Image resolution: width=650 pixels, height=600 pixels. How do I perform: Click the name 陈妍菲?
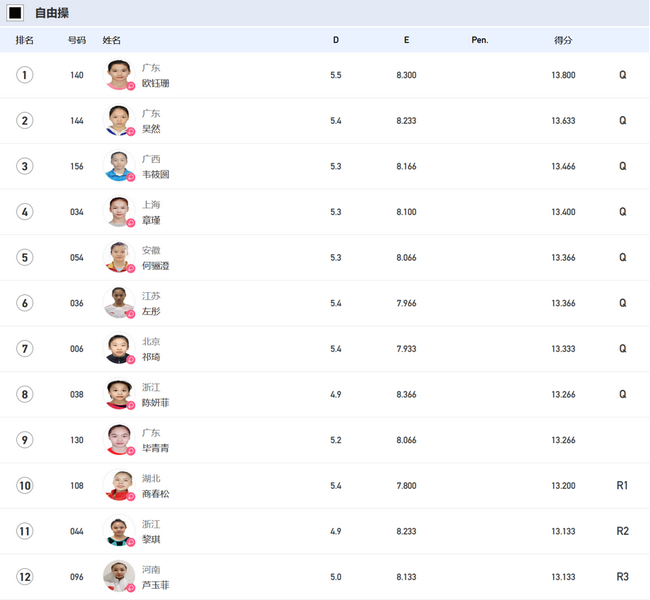point(155,403)
